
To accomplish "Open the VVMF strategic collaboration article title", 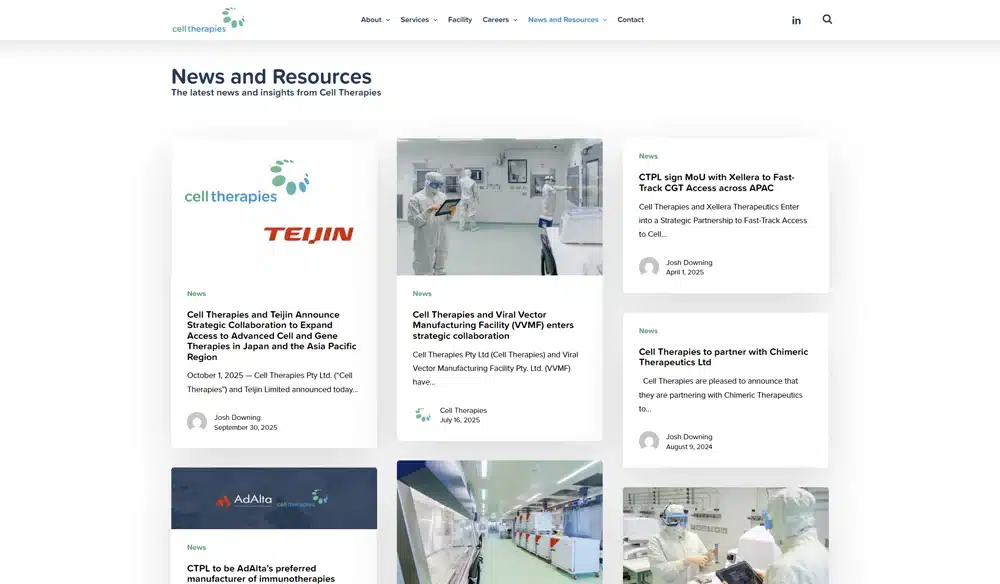I will click(493, 325).
